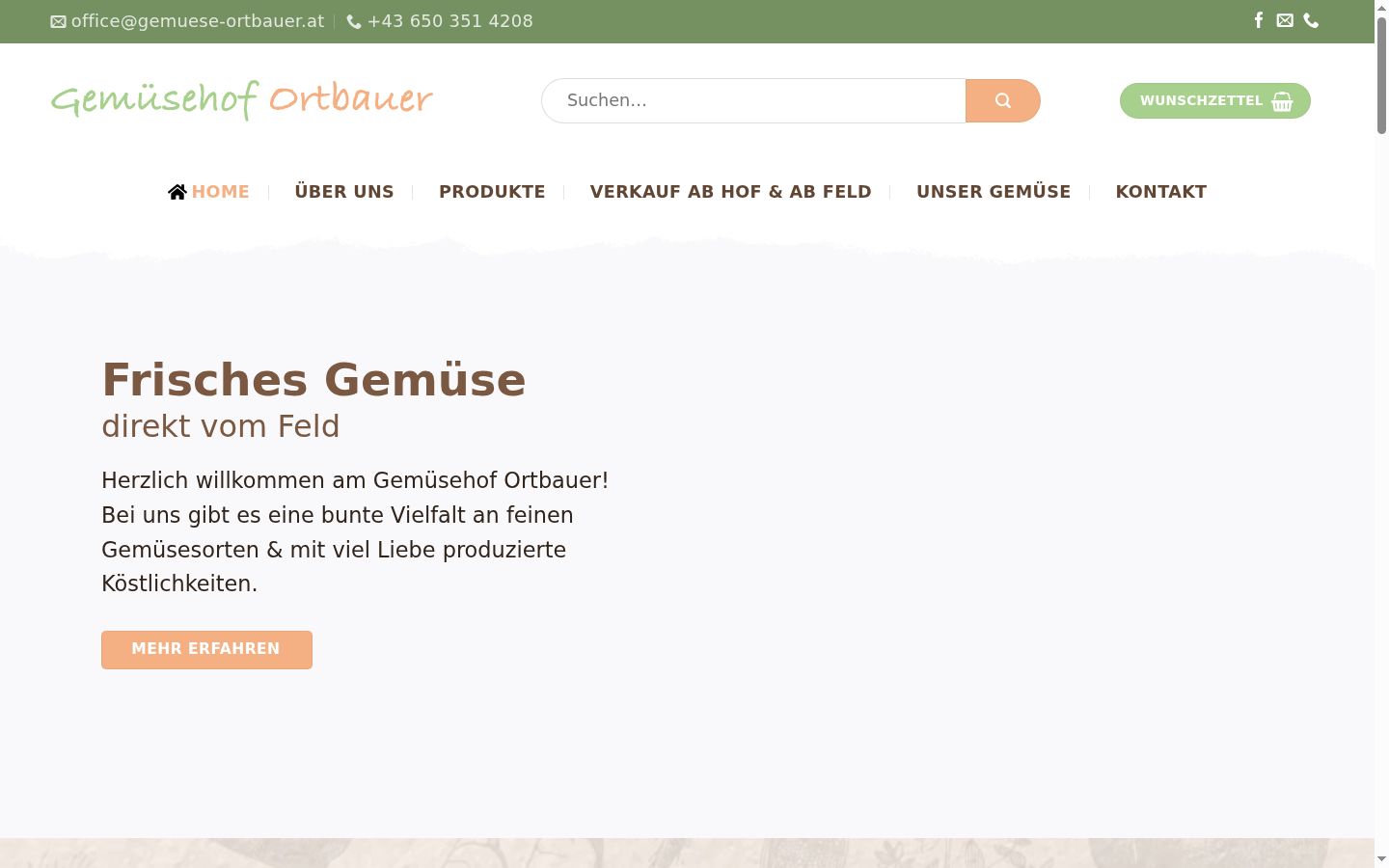The image size is (1389, 868).
Task: Open the WUNSCHZETTEL button
Action: [1215, 101]
